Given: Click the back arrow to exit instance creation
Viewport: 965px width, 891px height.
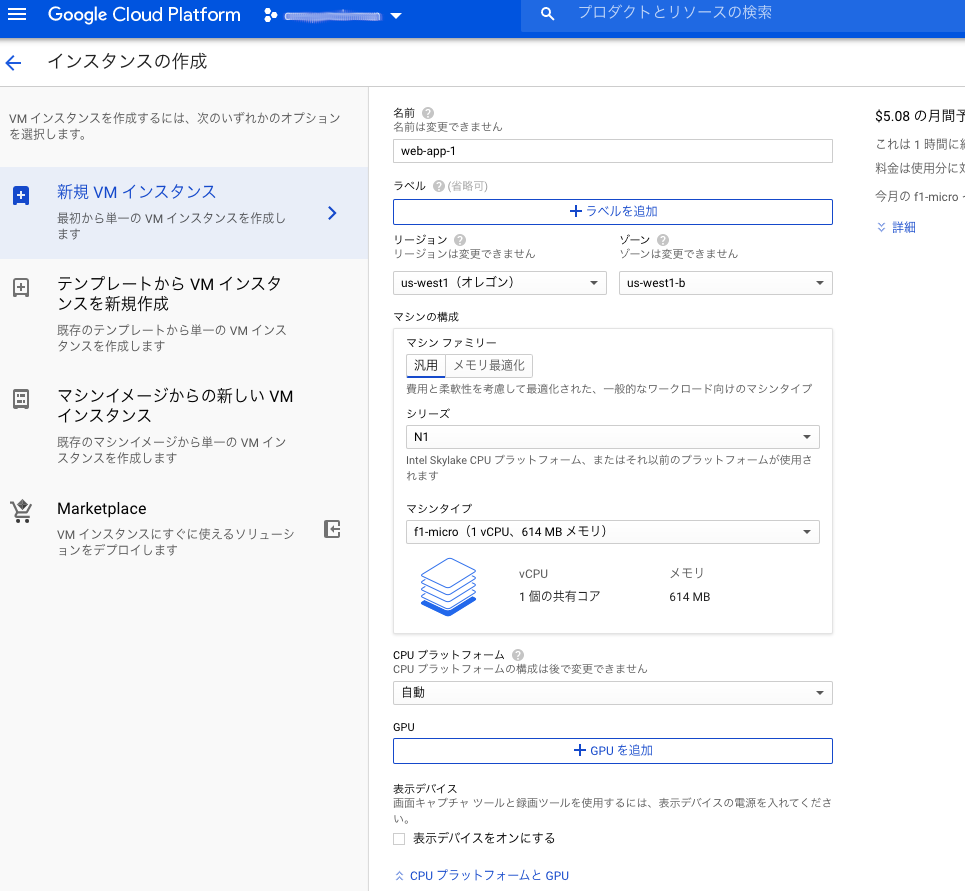Looking at the screenshot, I should click(x=13, y=62).
